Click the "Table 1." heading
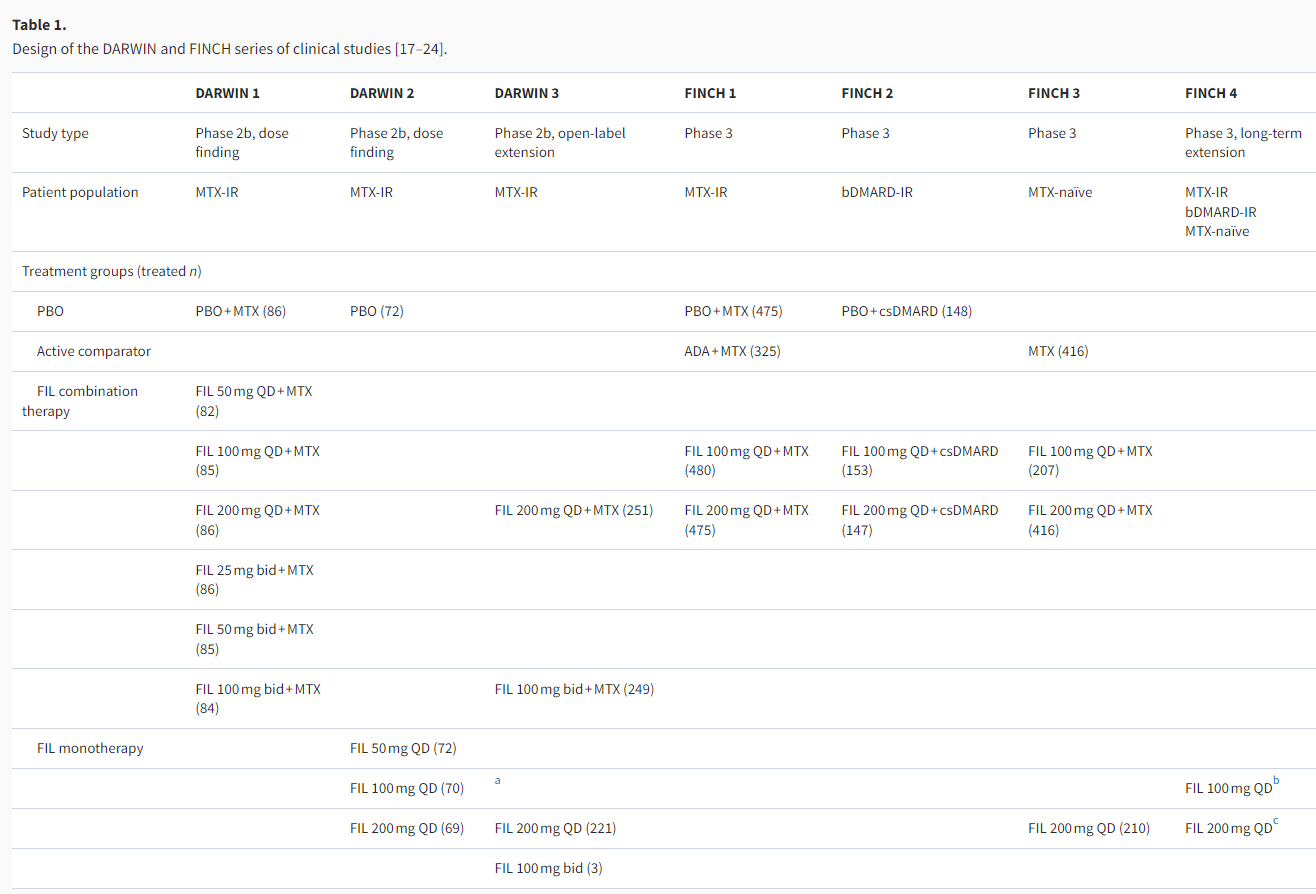The image size is (1316, 894). 39,25
